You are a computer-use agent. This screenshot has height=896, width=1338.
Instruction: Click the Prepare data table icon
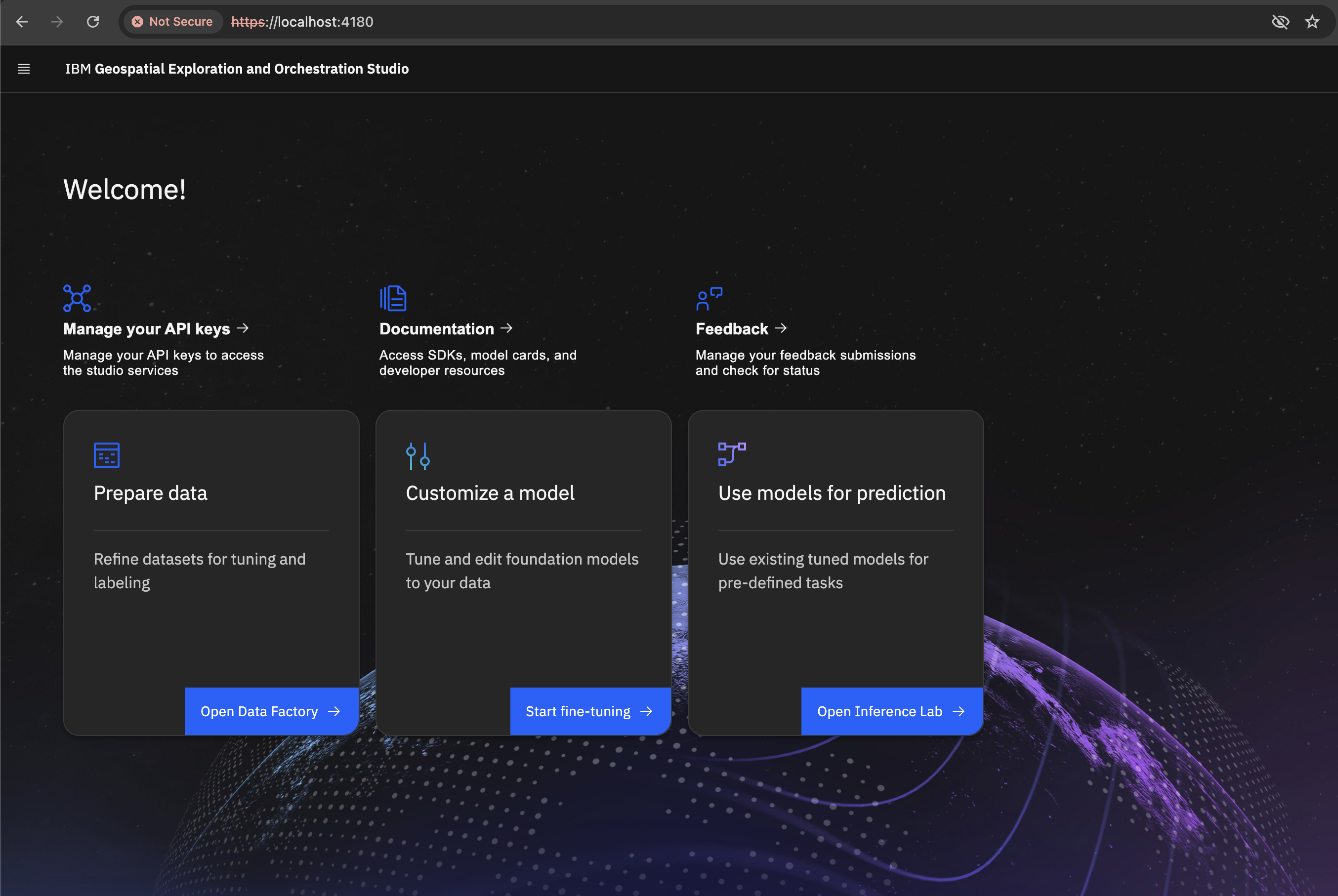(x=106, y=455)
